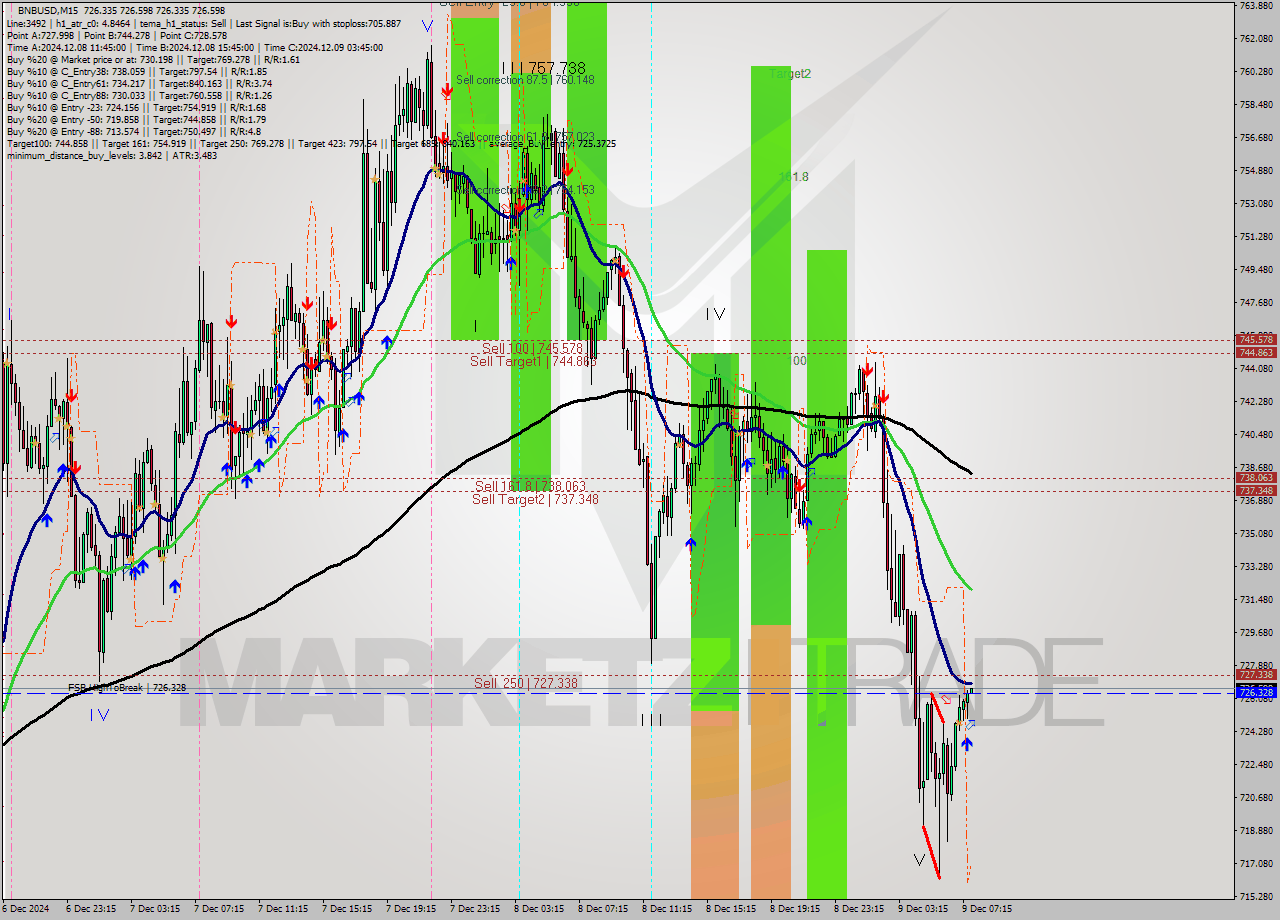The height and width of the screenshot is (920, 1280).
Task: Click the red trendline beside the black V label
Action: (x=931, y=852)
